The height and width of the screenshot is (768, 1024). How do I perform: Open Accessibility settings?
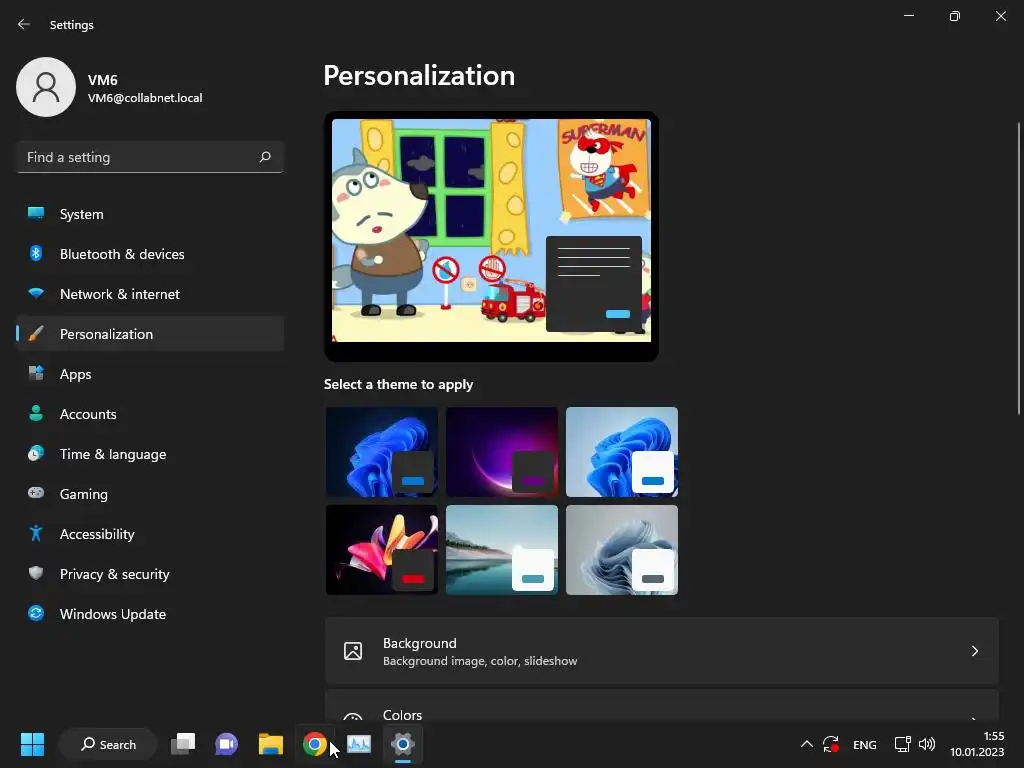[x=150, y=534]
